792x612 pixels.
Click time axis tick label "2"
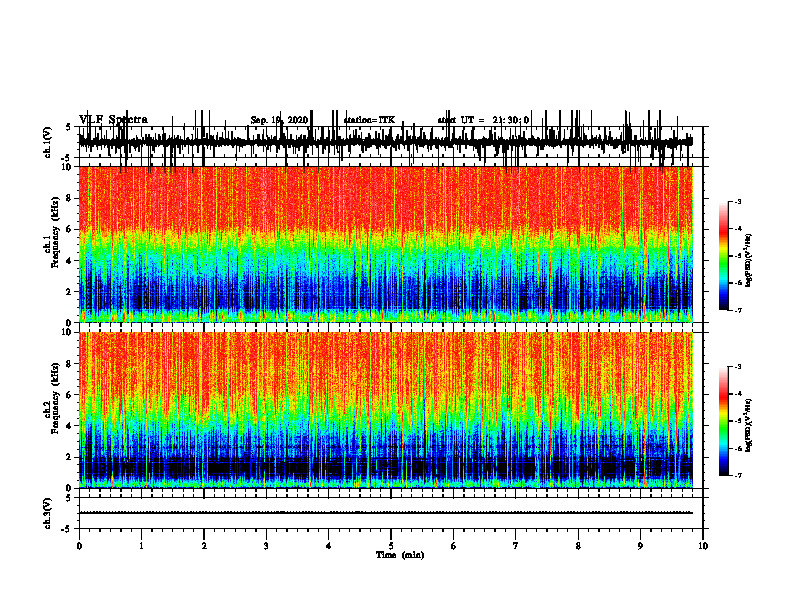pyautogui.click(x=204, y=546)
